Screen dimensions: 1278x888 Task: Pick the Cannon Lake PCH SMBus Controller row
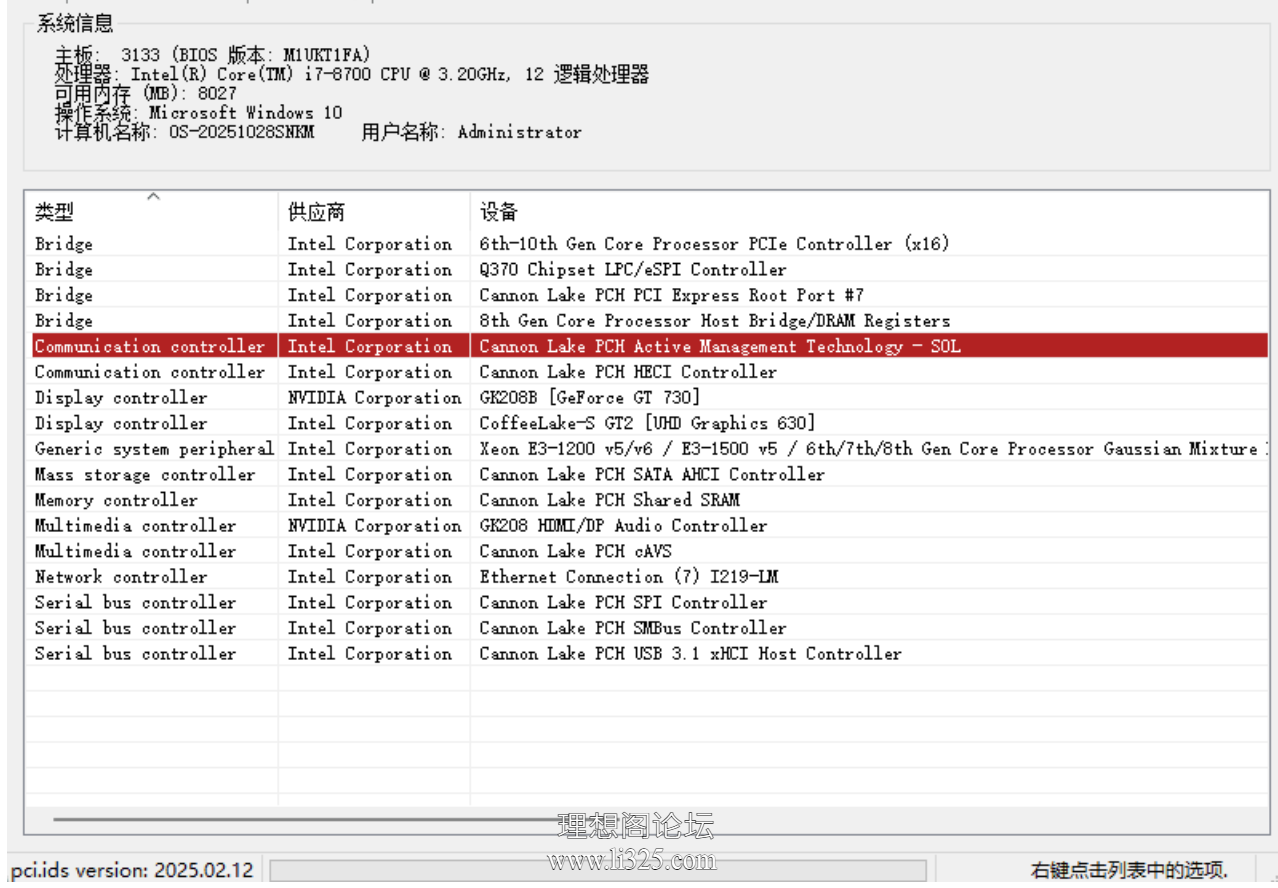pos(632,628)
